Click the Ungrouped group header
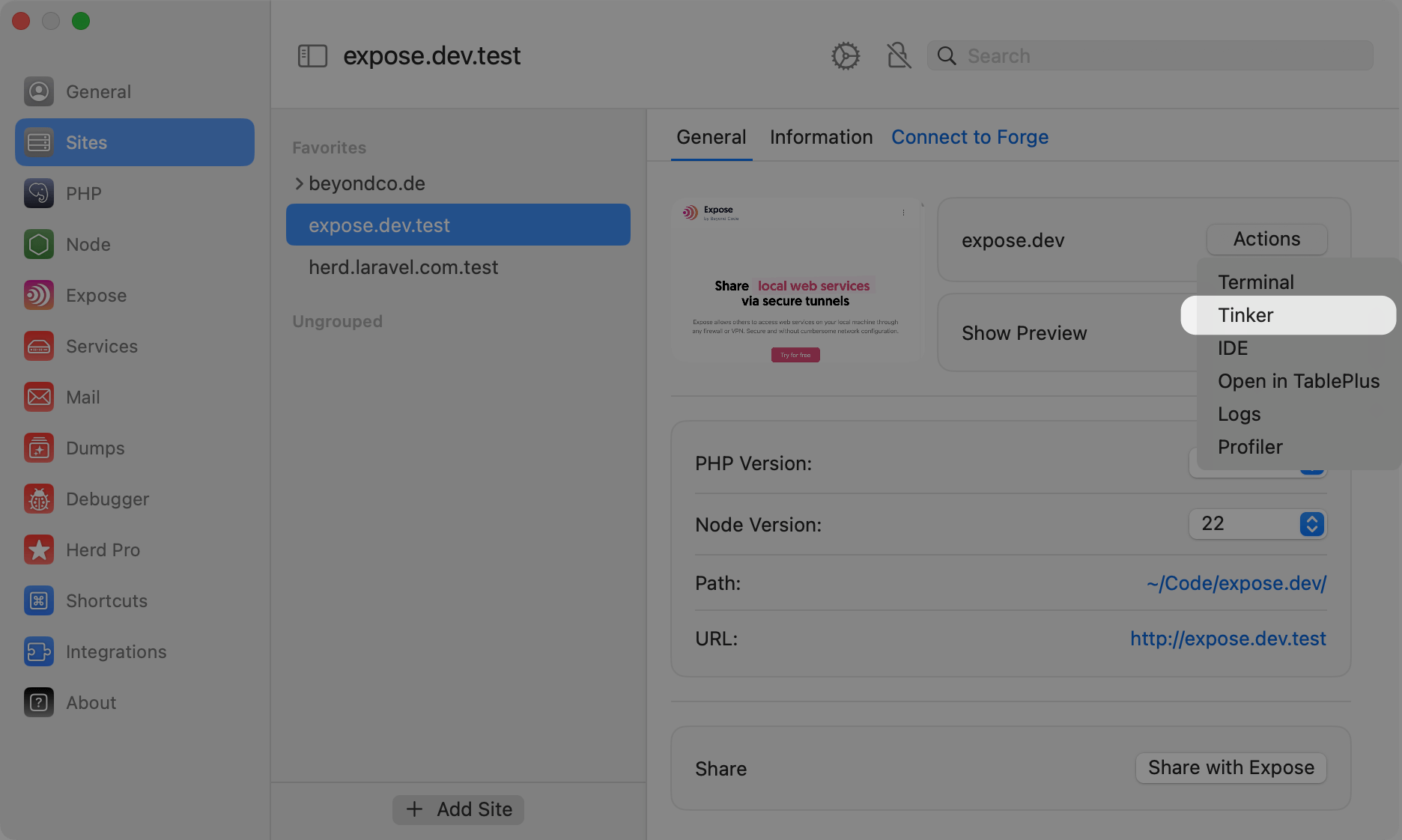1402x840 pixels. [x=337, y=321]
